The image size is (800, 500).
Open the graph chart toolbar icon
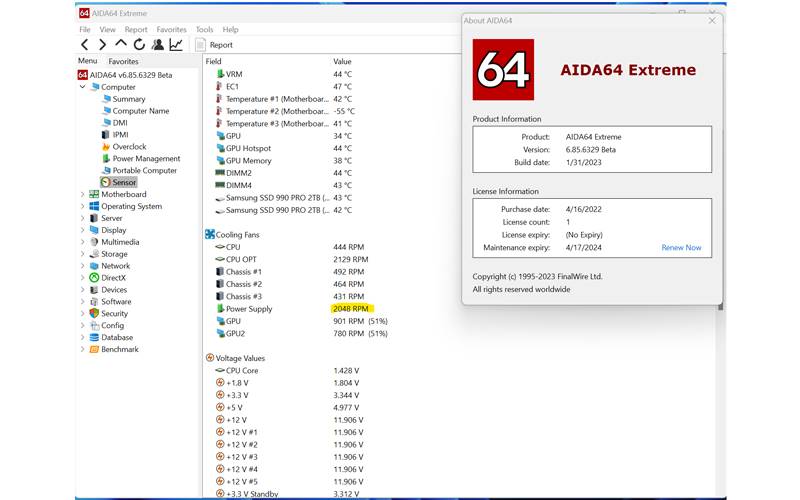(x=176, y=45)
